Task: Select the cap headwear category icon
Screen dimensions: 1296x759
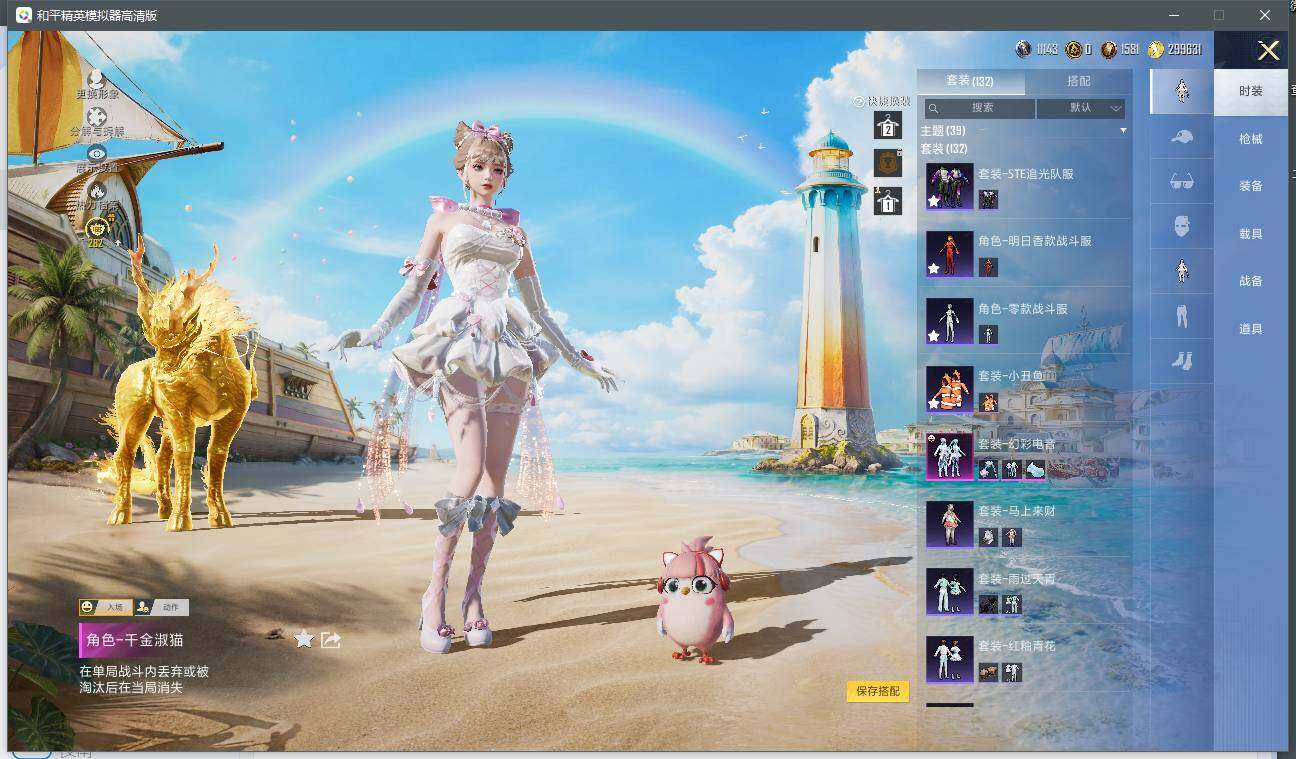Action: tap(1181, 136)
